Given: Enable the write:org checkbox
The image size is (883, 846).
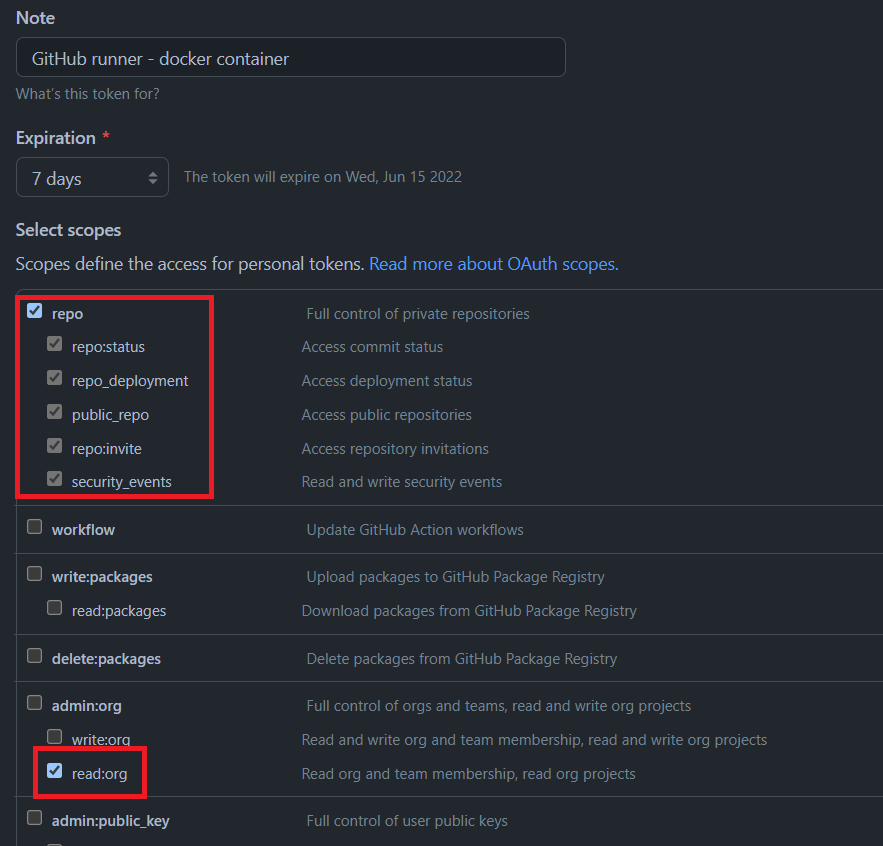Looking at the screenshot, I should (55, 737).
